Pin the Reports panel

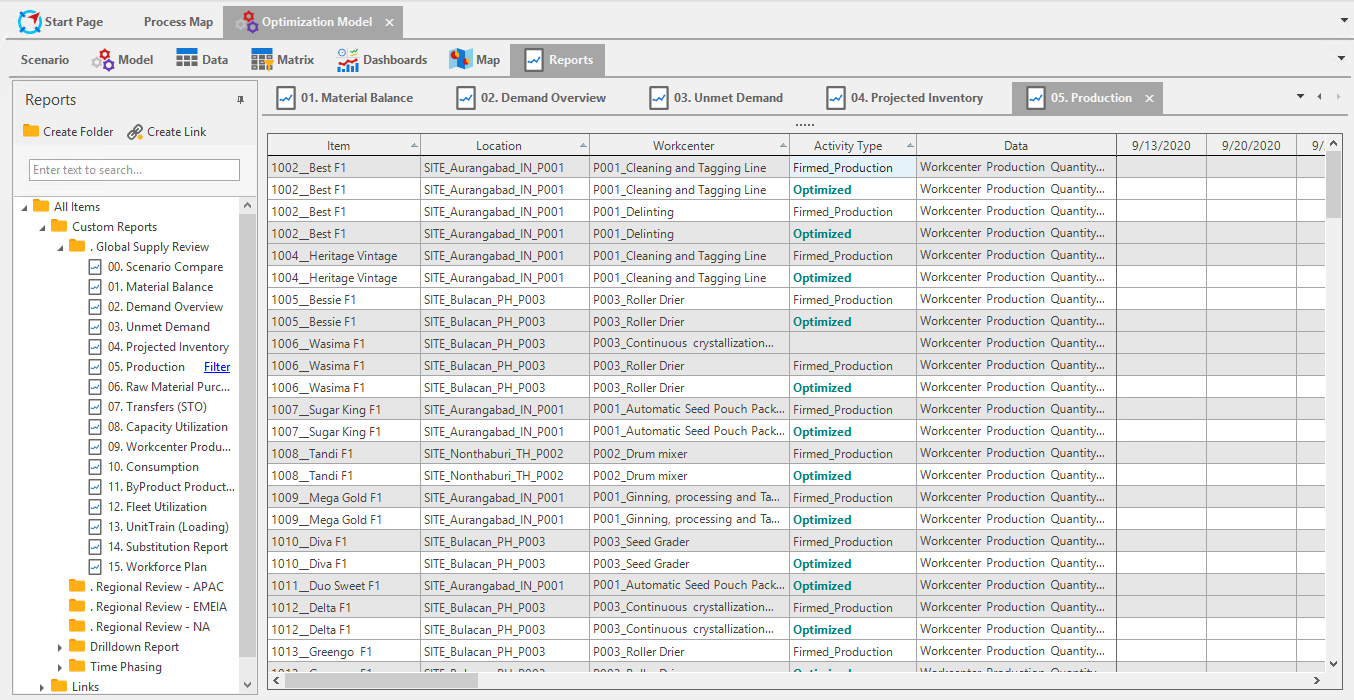[x=240, y=100]
